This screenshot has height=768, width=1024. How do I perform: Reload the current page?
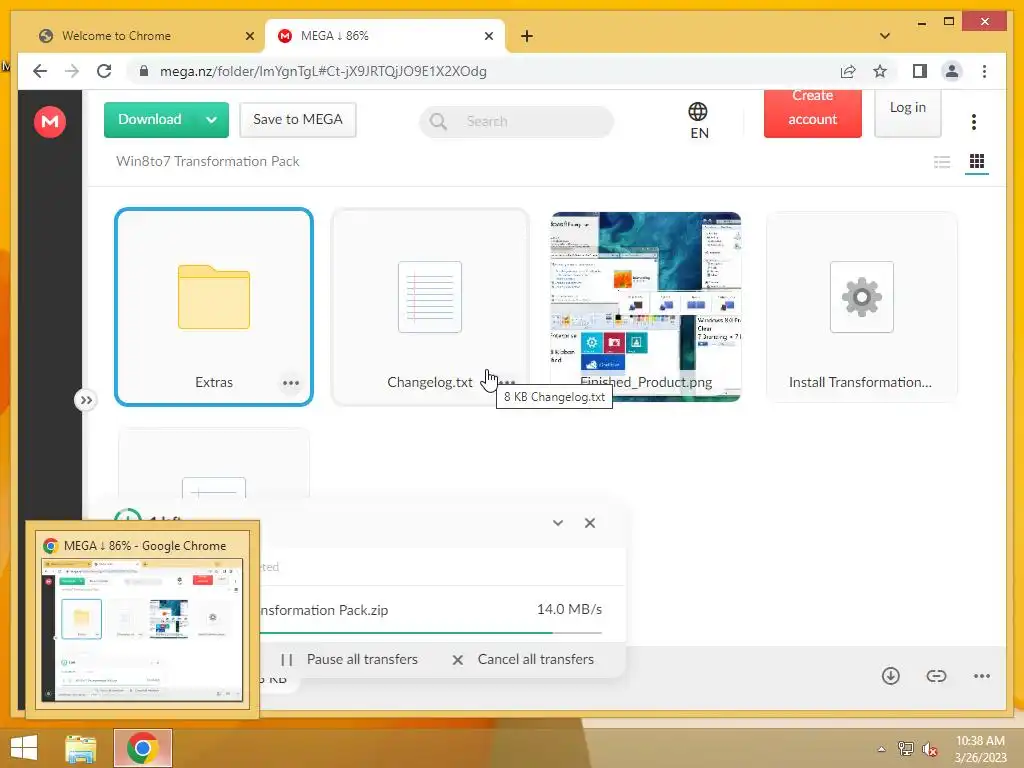pos(104,71)
